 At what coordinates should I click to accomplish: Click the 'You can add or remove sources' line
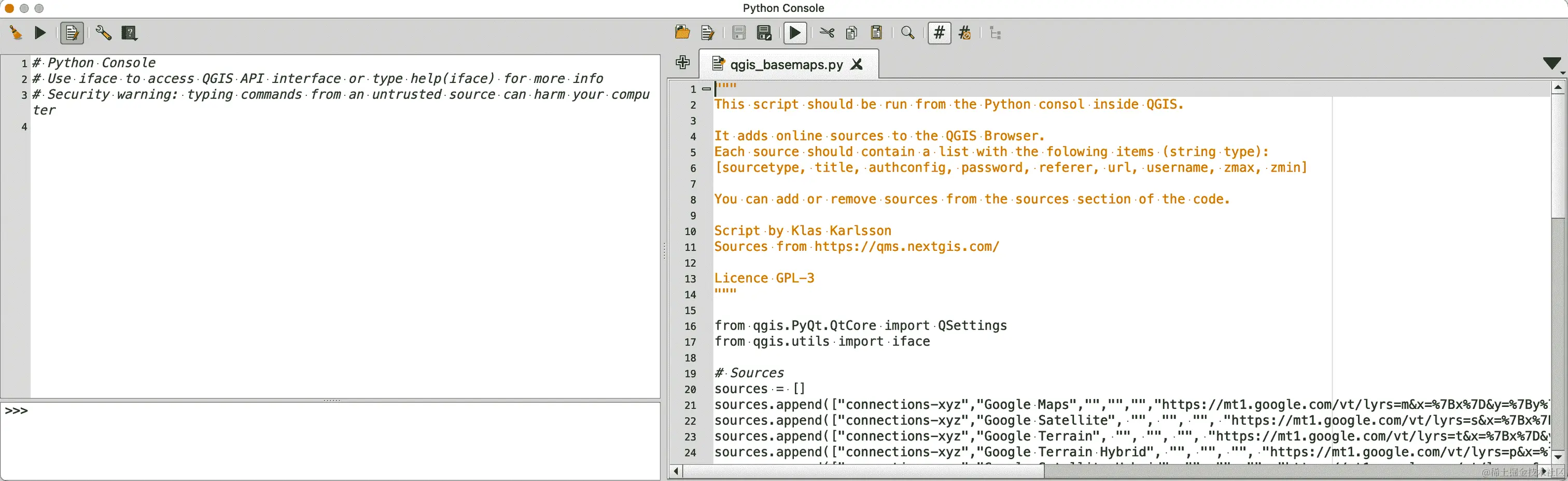(972, 200)
